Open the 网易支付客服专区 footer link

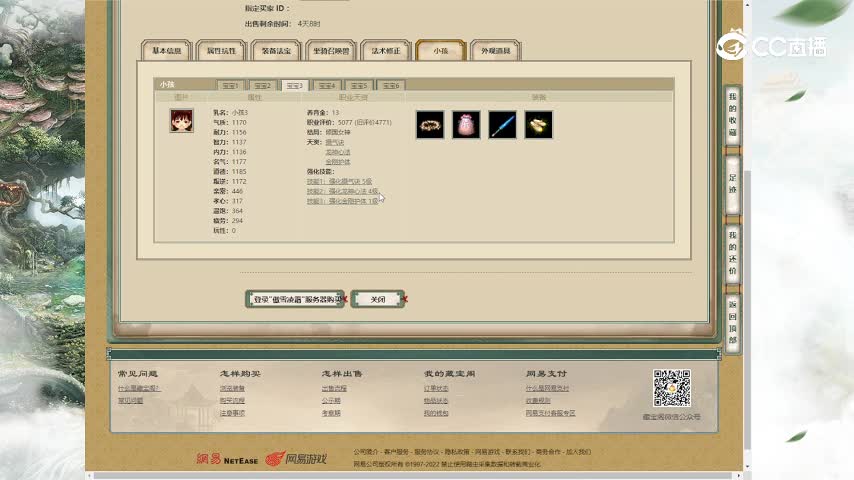pyautogui.click(x=551, y=413)
